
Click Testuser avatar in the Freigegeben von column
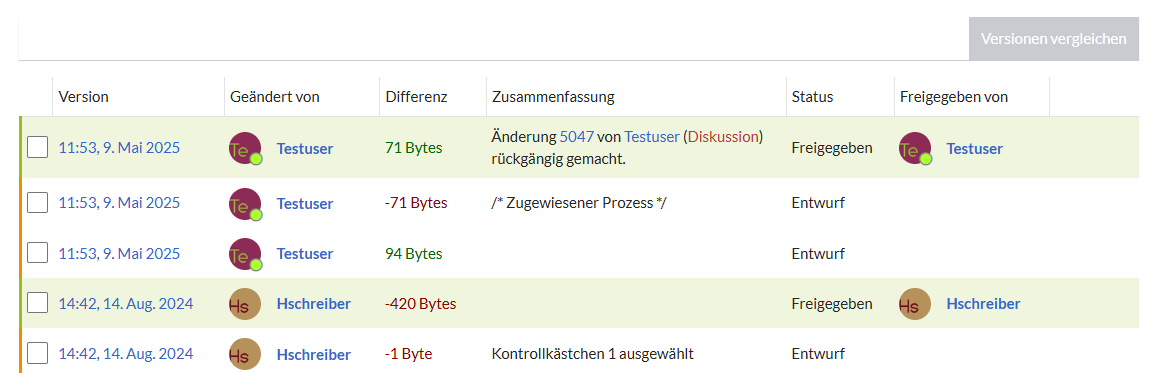tap(915, 148)
